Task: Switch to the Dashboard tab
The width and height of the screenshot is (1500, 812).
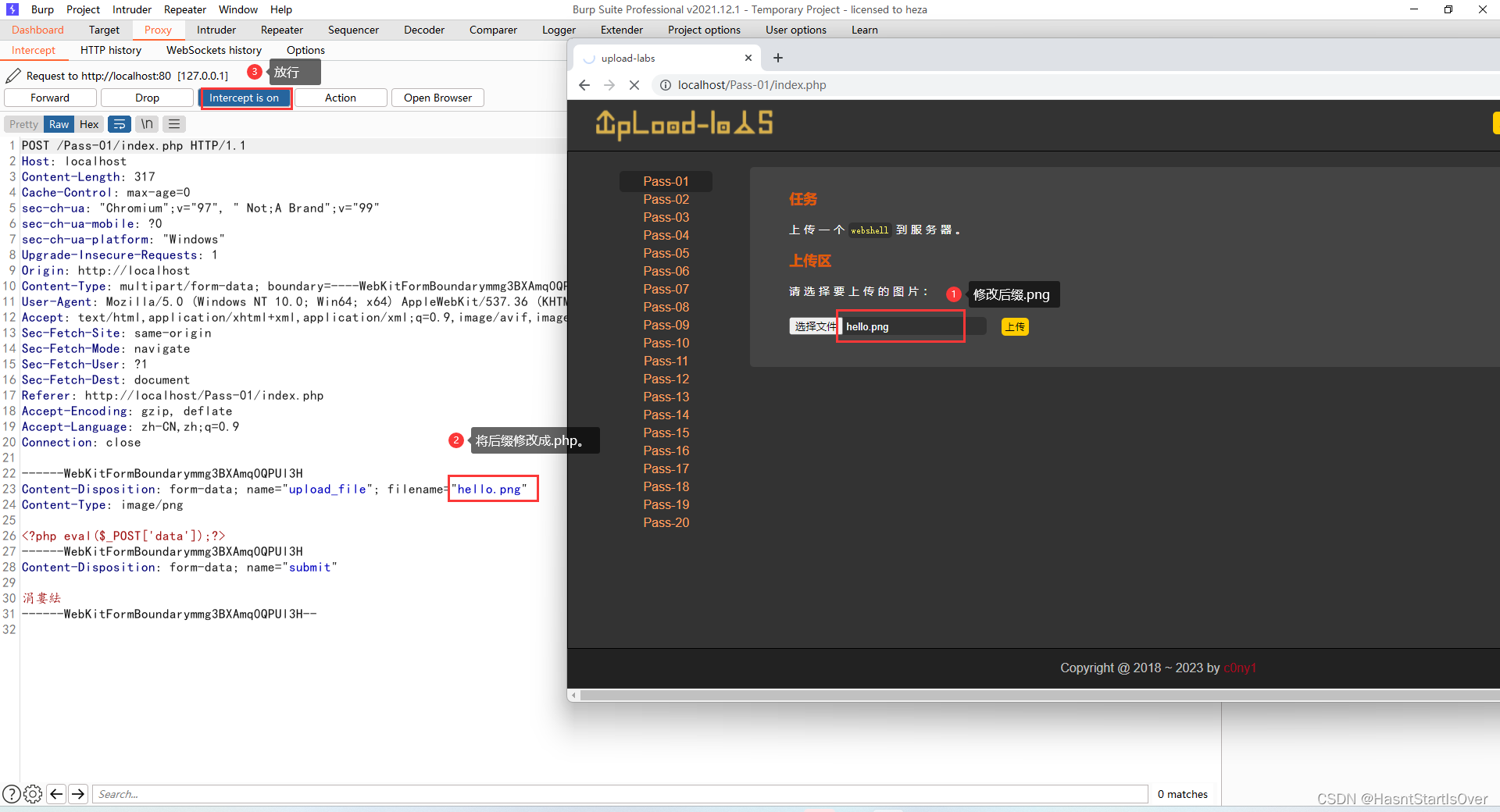Action: (x=37, y=30)
